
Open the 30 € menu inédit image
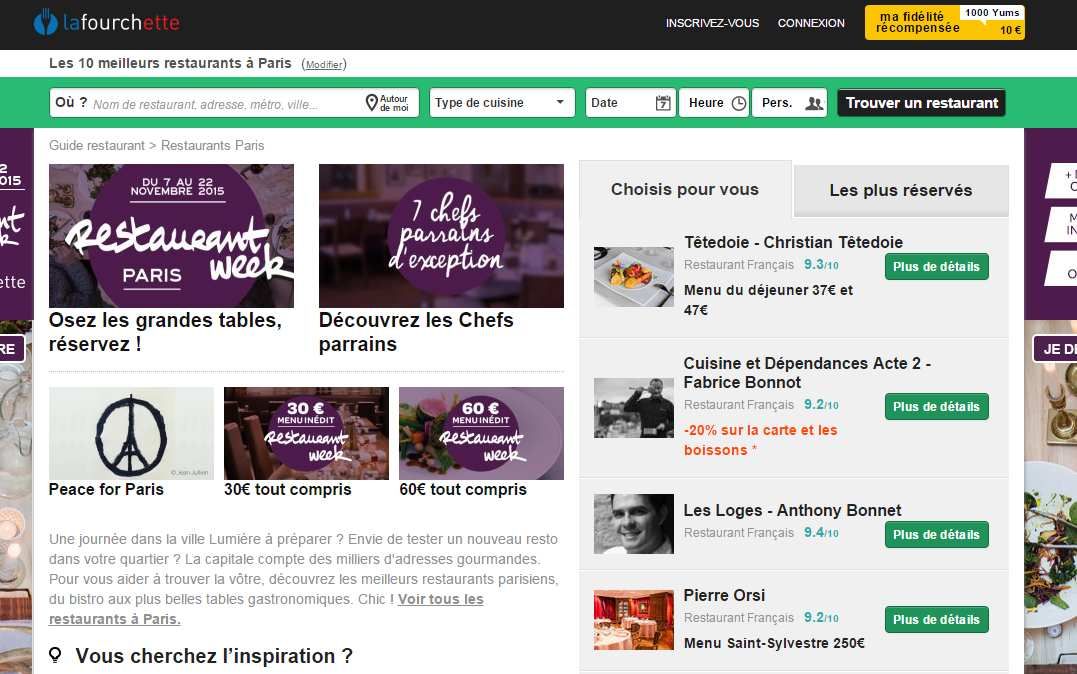(x=306, y=434)
